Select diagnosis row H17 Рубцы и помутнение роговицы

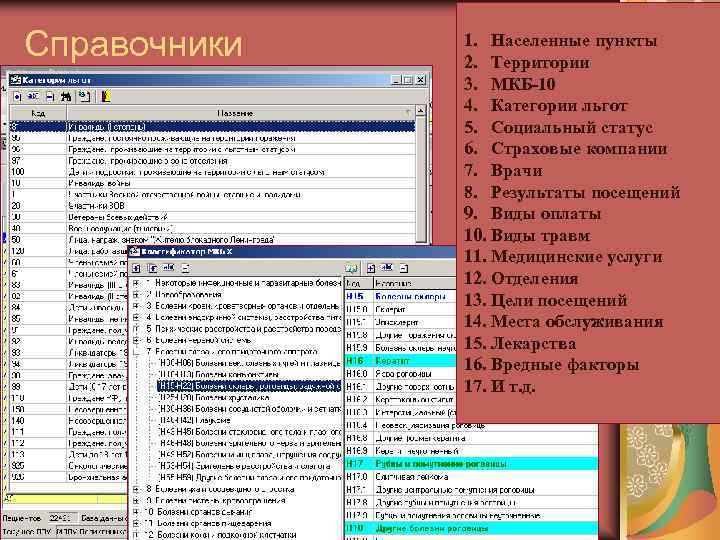(471, 464)
